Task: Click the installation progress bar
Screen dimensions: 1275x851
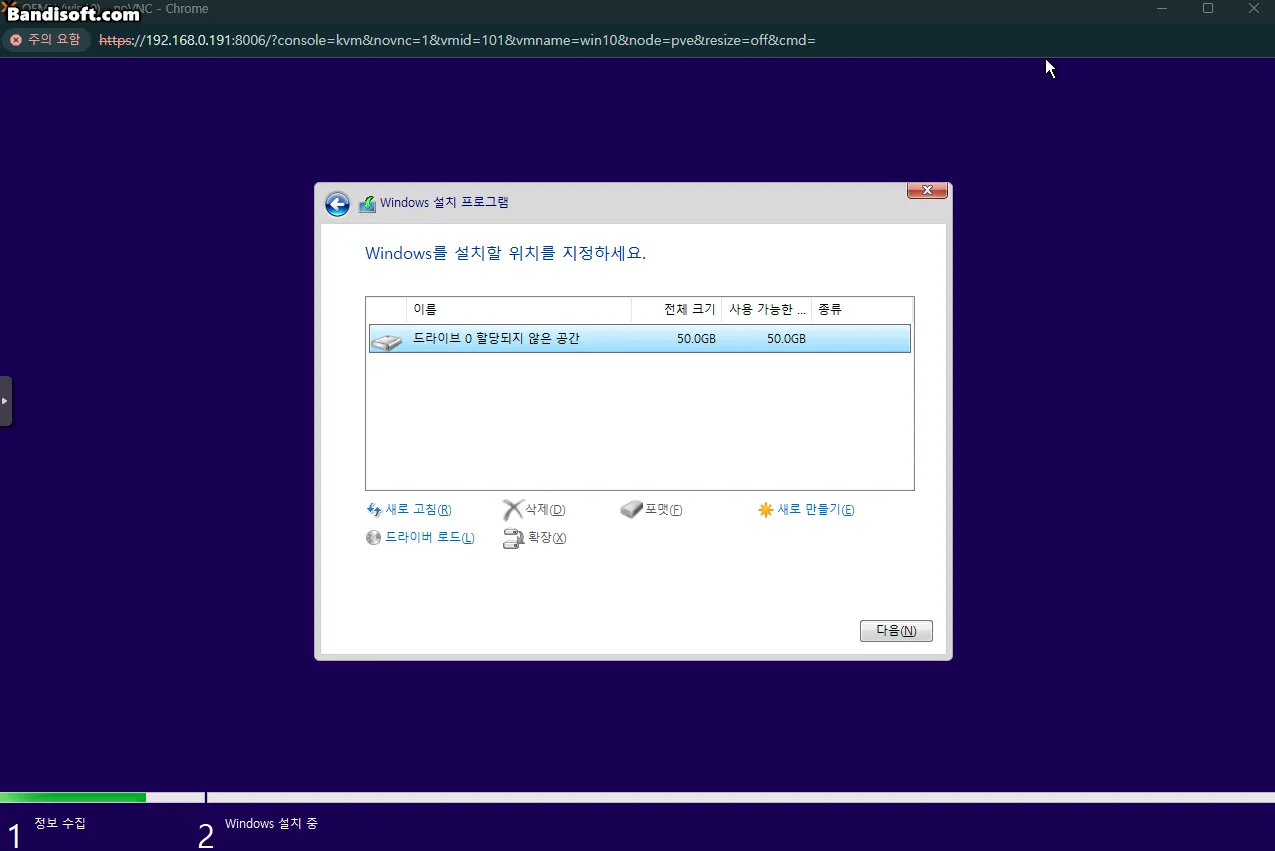Action: click(637, 797)
